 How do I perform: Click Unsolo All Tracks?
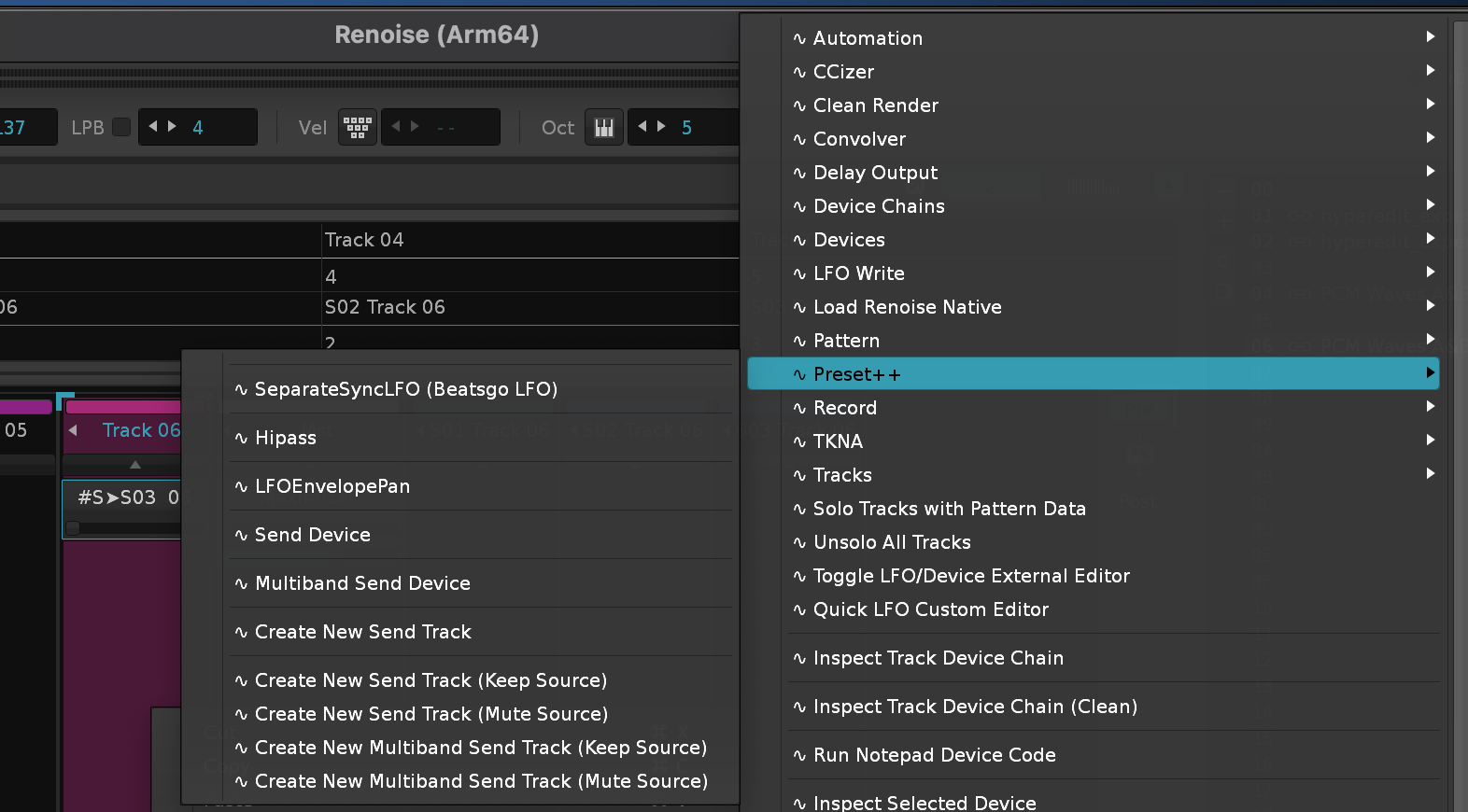pyautogui.click(x=892, y=542)
